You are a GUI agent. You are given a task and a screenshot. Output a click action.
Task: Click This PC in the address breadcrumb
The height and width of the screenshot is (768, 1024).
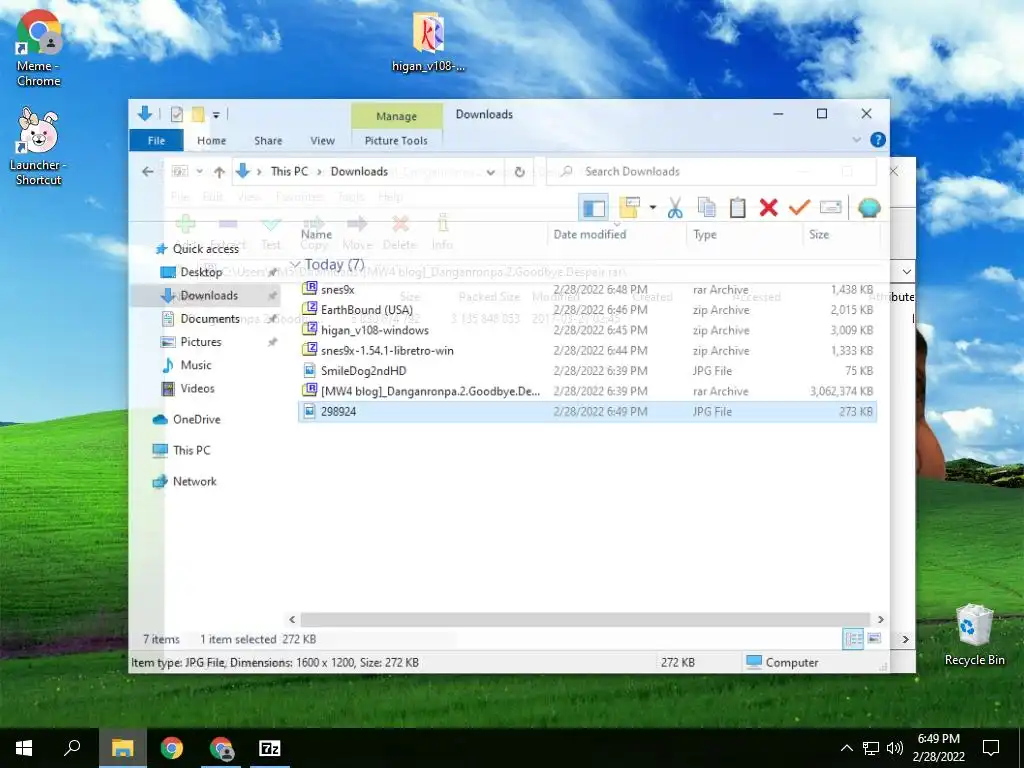coord(289,172)
